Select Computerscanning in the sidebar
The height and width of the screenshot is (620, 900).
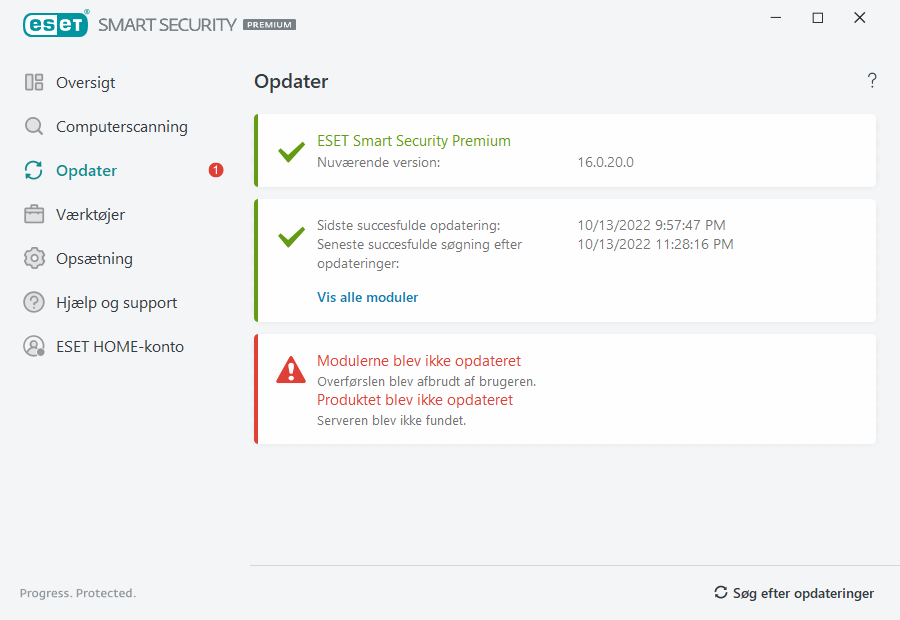coord(121,127)
